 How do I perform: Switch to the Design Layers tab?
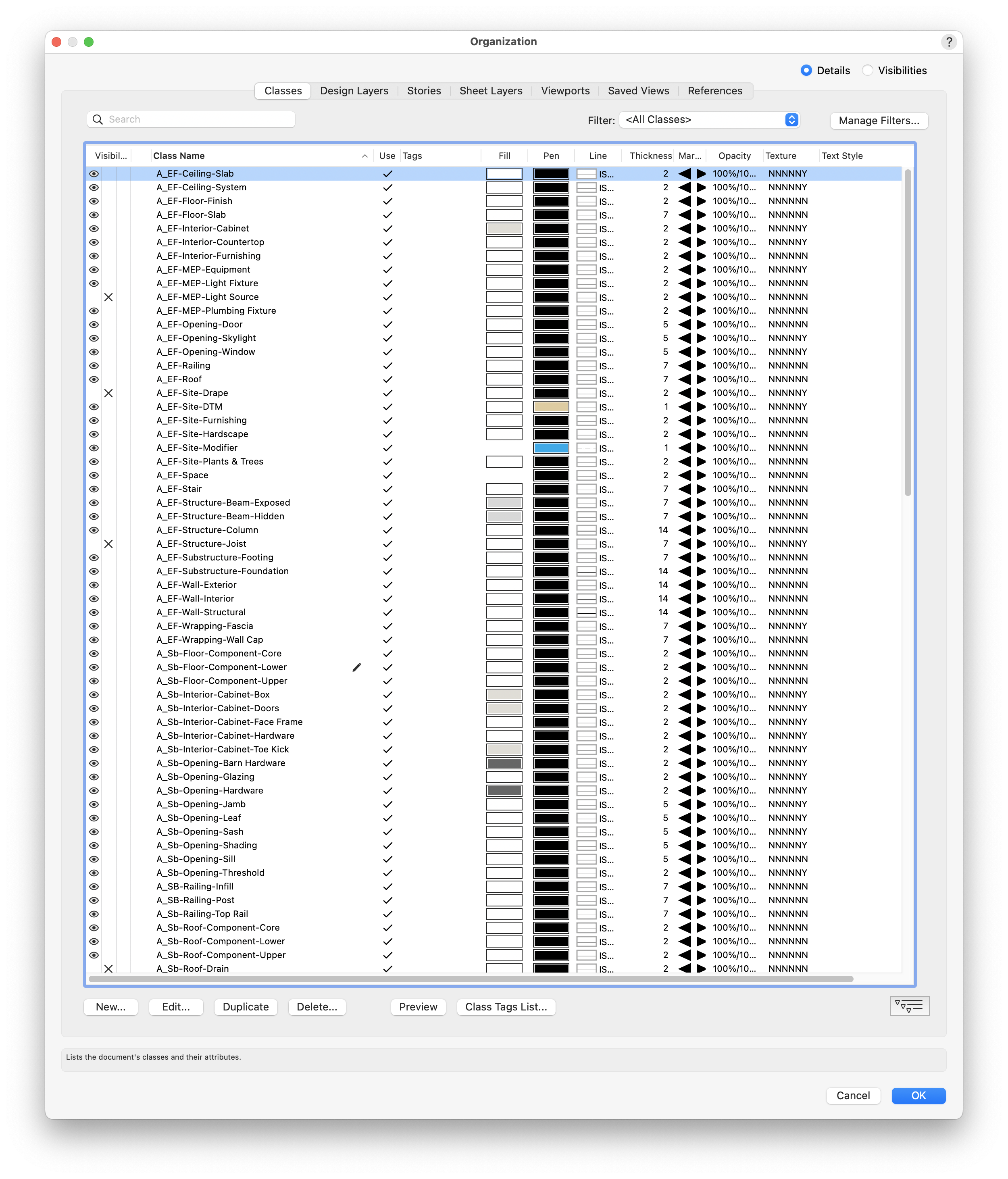coord(354,91)
